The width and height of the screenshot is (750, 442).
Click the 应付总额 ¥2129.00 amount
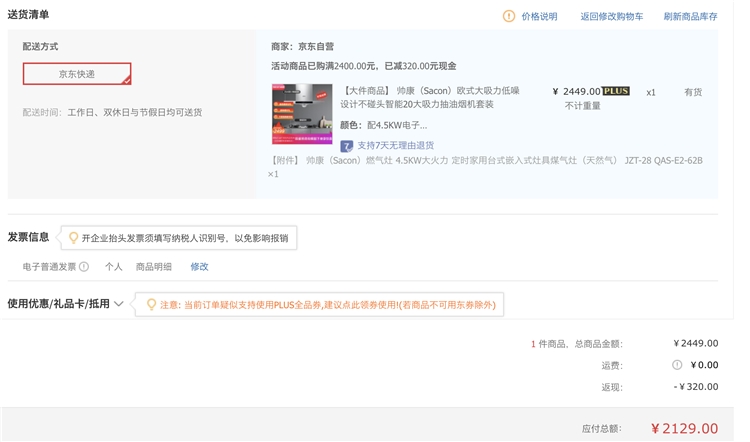[x=684, y=428]
